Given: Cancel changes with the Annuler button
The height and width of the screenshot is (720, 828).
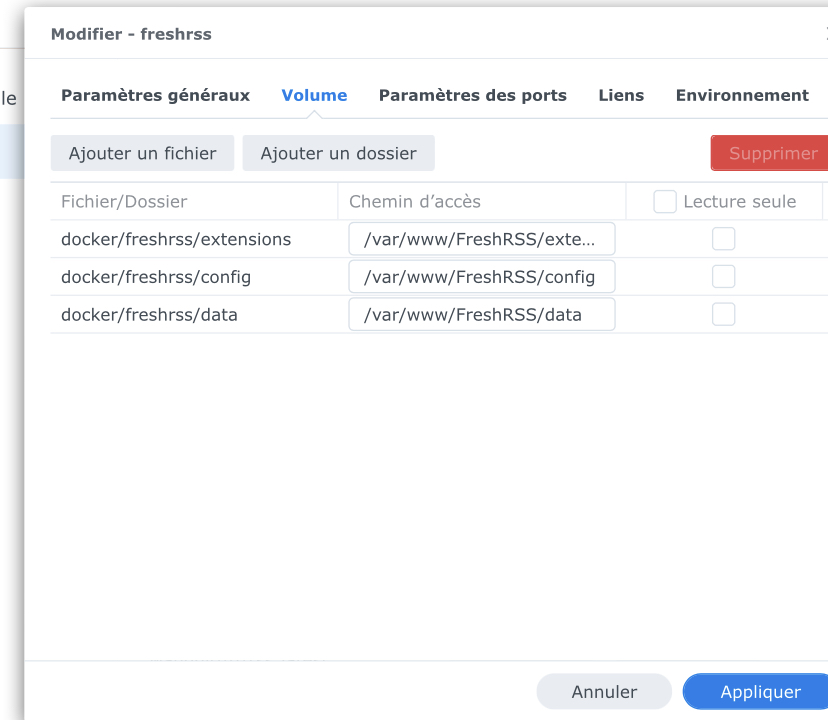Looking at the screenshot, I should pyautogui.click(x=604, y=691).
